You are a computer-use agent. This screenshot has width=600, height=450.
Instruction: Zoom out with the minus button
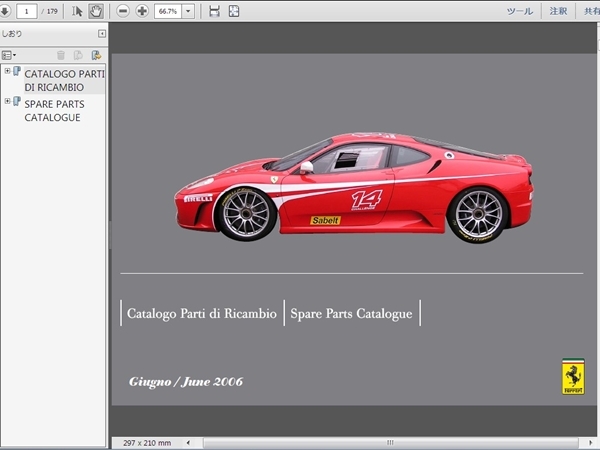123,11
